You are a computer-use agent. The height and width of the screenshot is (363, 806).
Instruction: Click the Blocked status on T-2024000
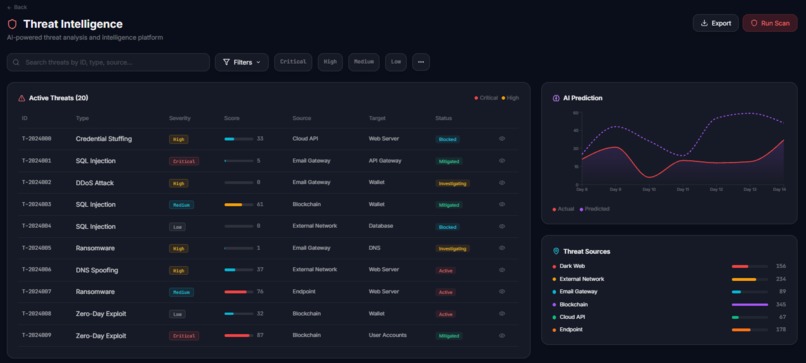click(x=448, y=139)
